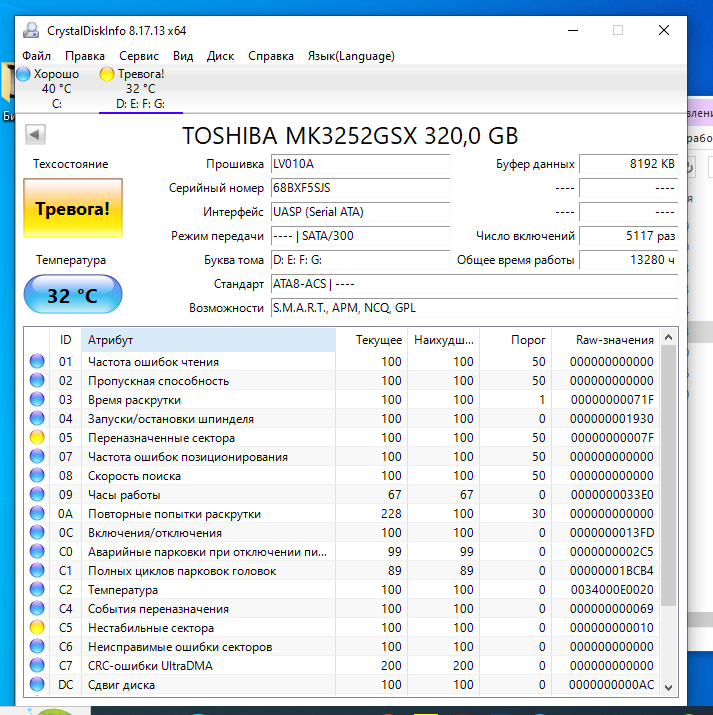Image resolution: width=713 pixels, height=715 pixels.
Task: Open the Правка menu
Action: (x=85, y=56)
